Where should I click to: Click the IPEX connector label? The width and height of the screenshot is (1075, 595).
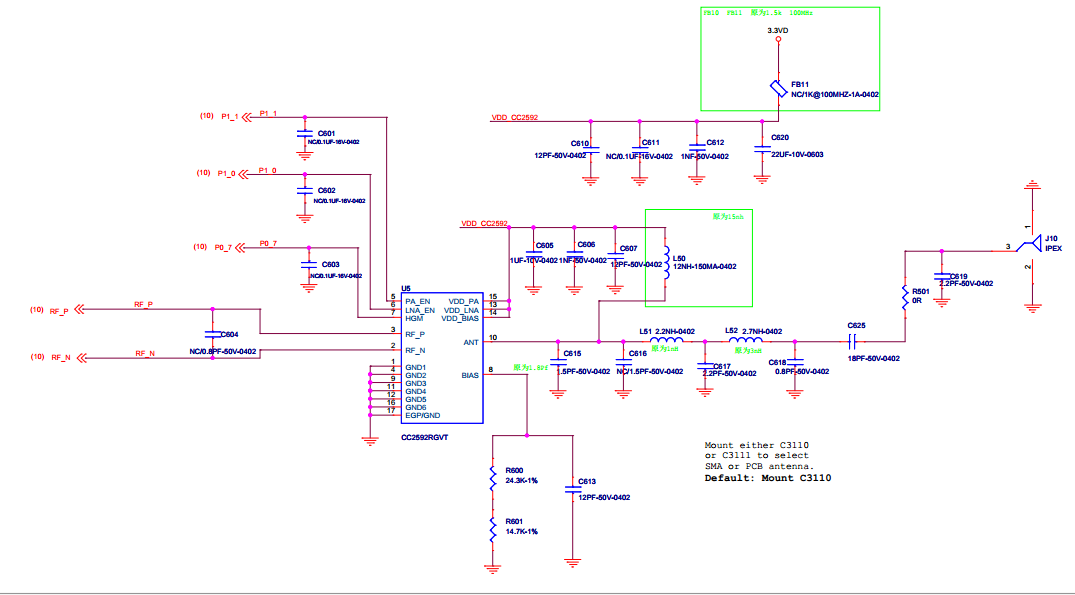point(1053,248)
